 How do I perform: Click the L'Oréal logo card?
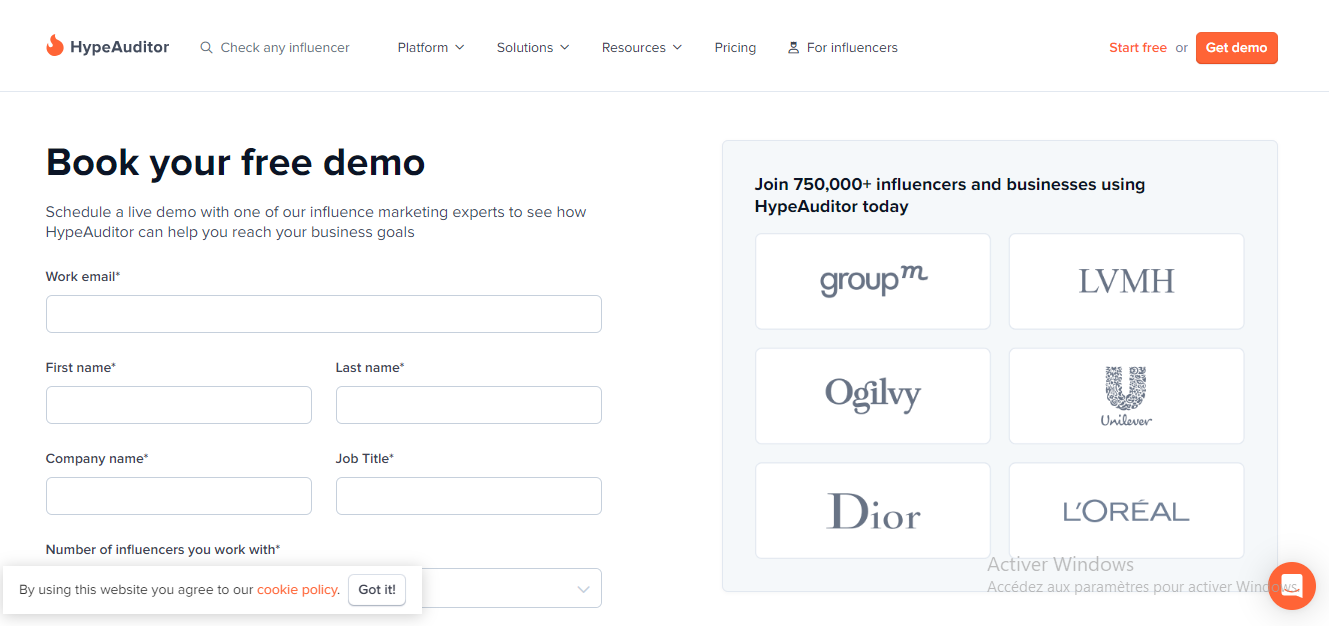1126,511
